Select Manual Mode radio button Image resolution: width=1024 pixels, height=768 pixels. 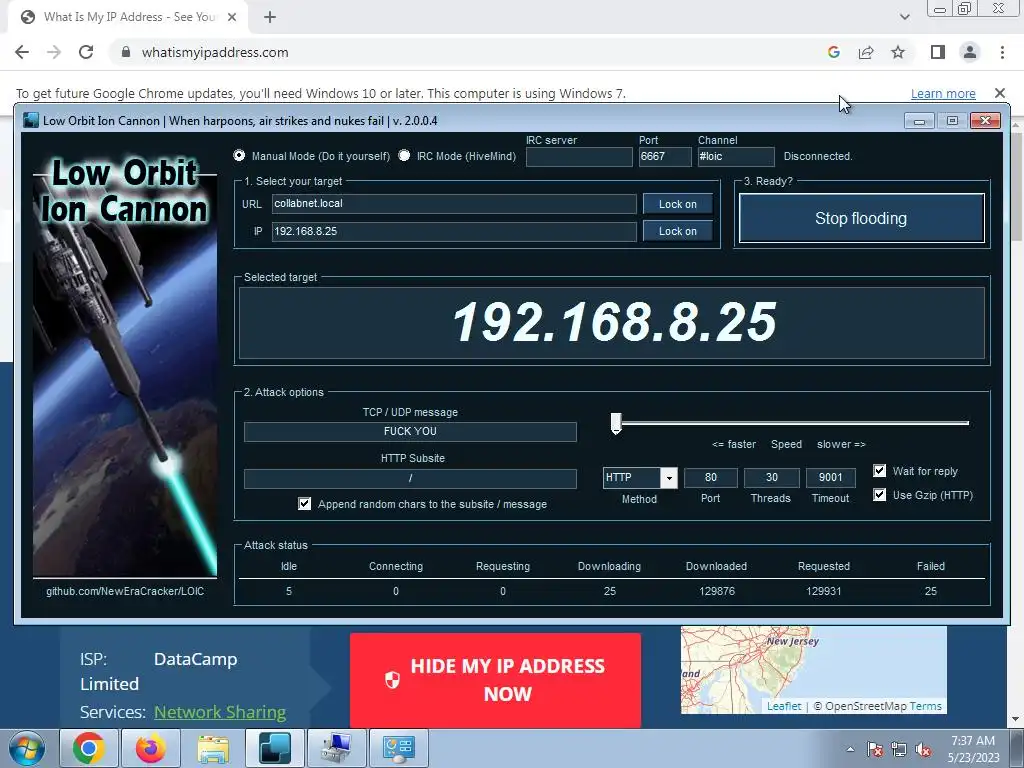[x=239, y=155]
